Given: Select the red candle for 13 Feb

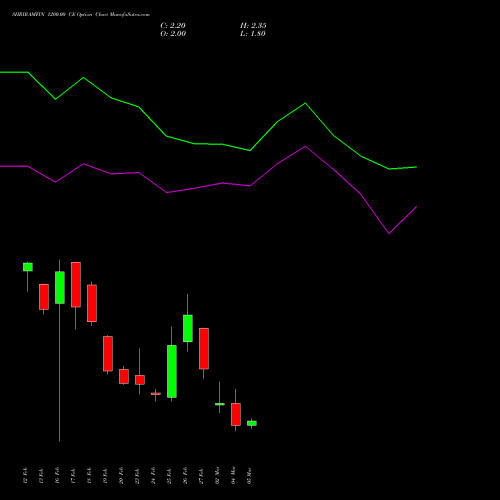Looking at the screenshot, I should coord(44,297).
